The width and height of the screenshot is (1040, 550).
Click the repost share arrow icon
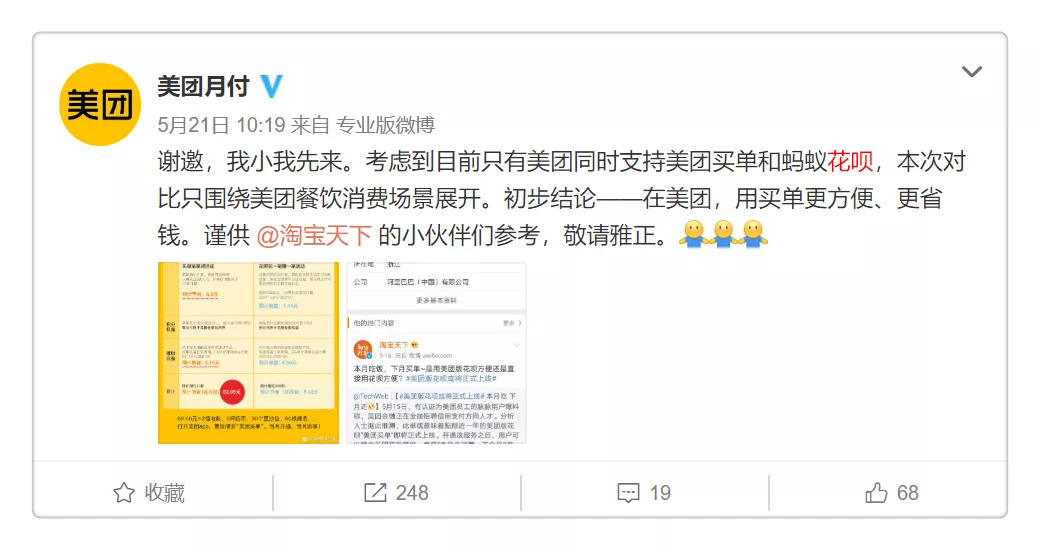pyautogui.click(x=375, y=493)
